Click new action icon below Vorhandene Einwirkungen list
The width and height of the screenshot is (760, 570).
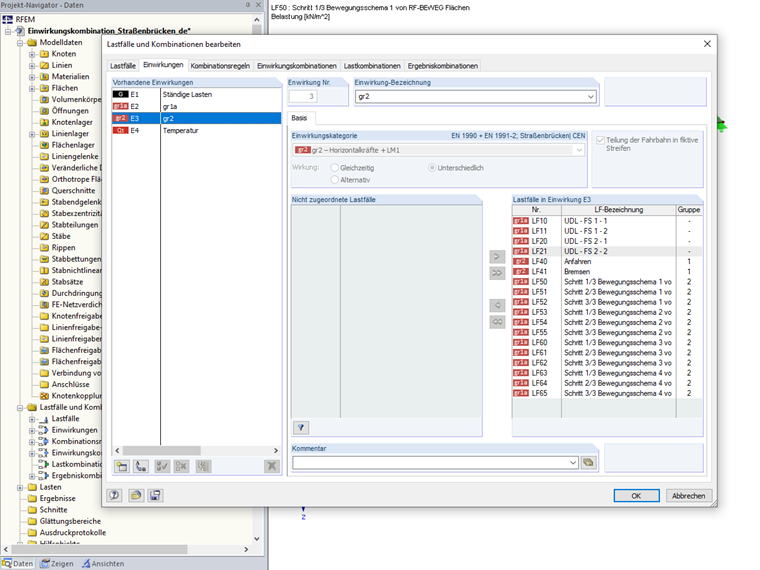(122, 466)
